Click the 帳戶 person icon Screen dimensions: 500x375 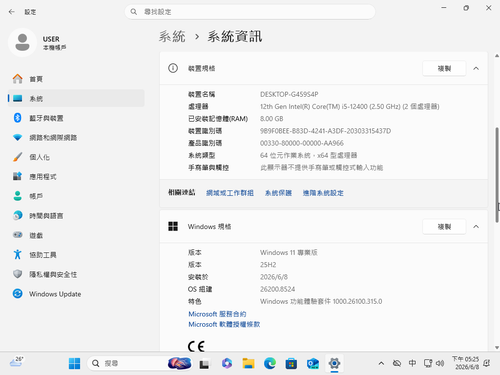(17, 196)
